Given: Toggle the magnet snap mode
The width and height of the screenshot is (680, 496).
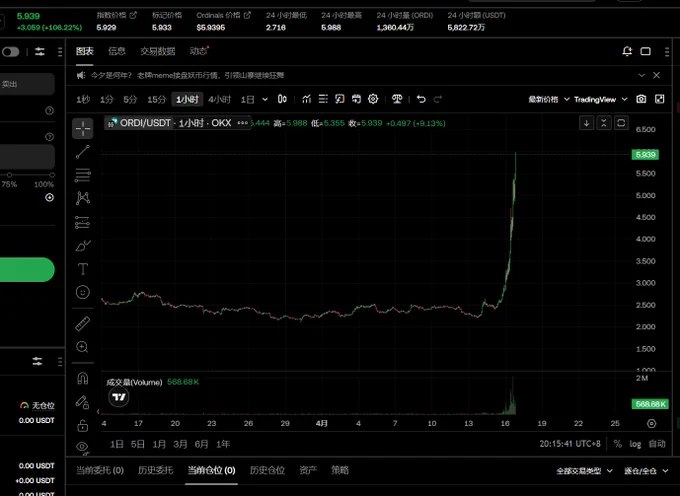Looking at the screenshot, I should (82, 379).
